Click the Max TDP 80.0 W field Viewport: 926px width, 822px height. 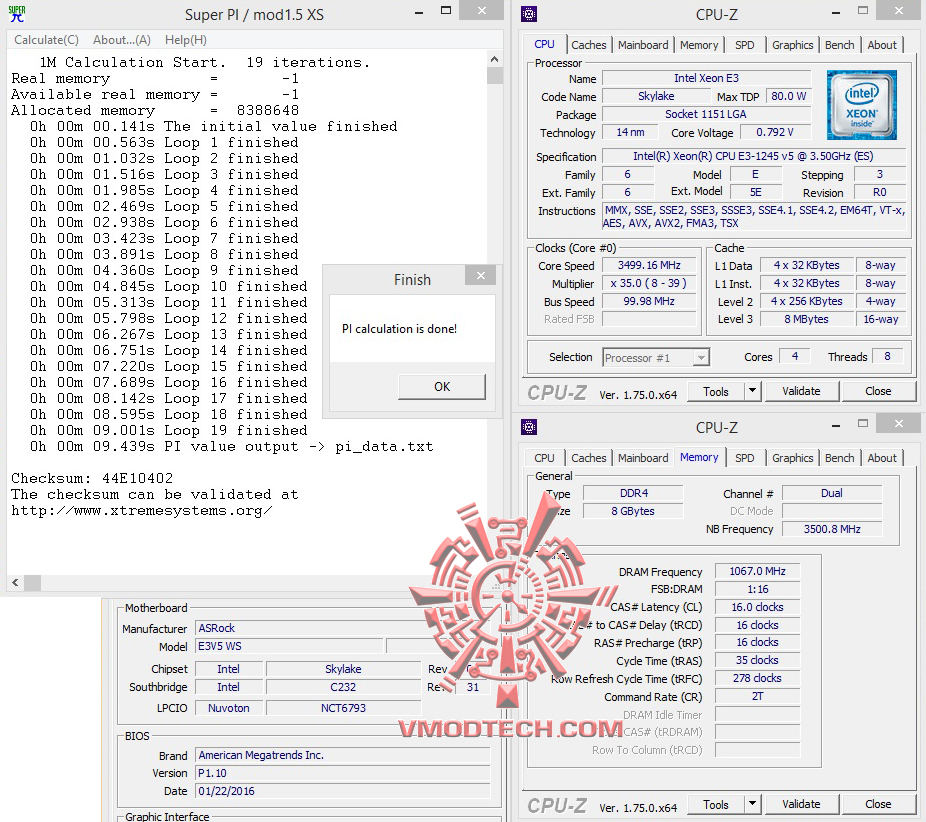tap(788, 96)
